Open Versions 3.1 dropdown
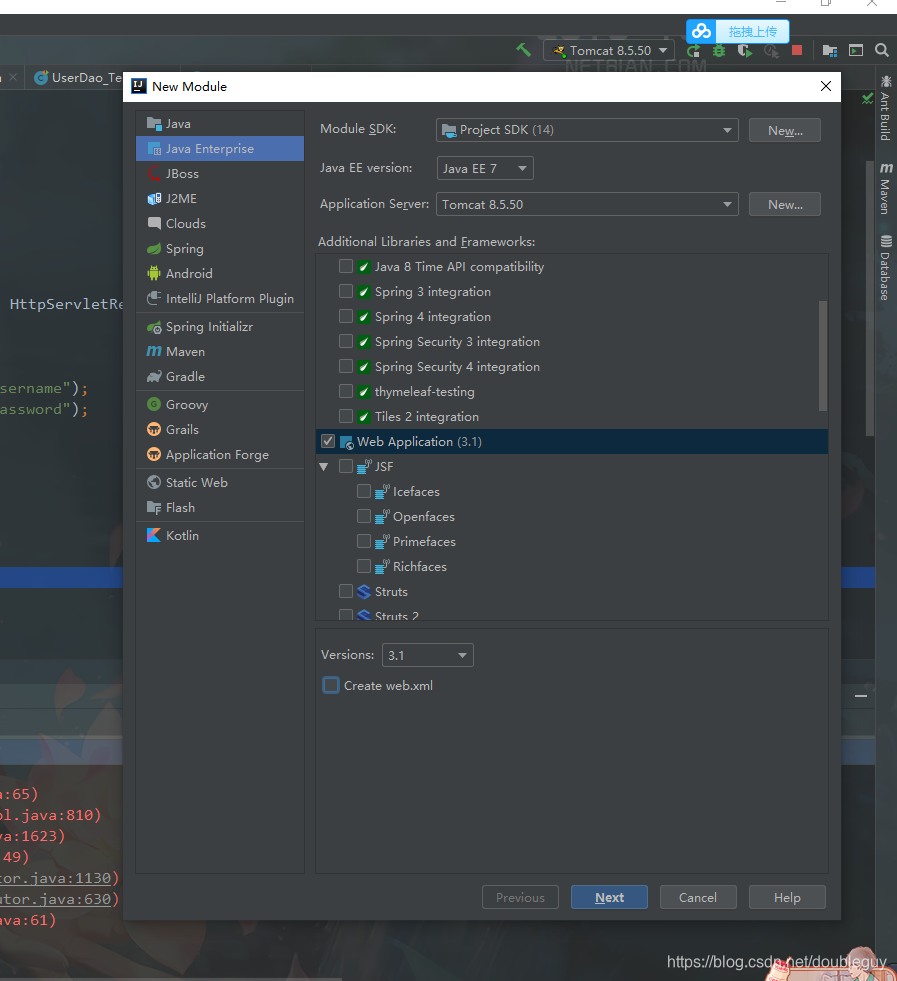 pyautogui.click(x=428, y=655)
